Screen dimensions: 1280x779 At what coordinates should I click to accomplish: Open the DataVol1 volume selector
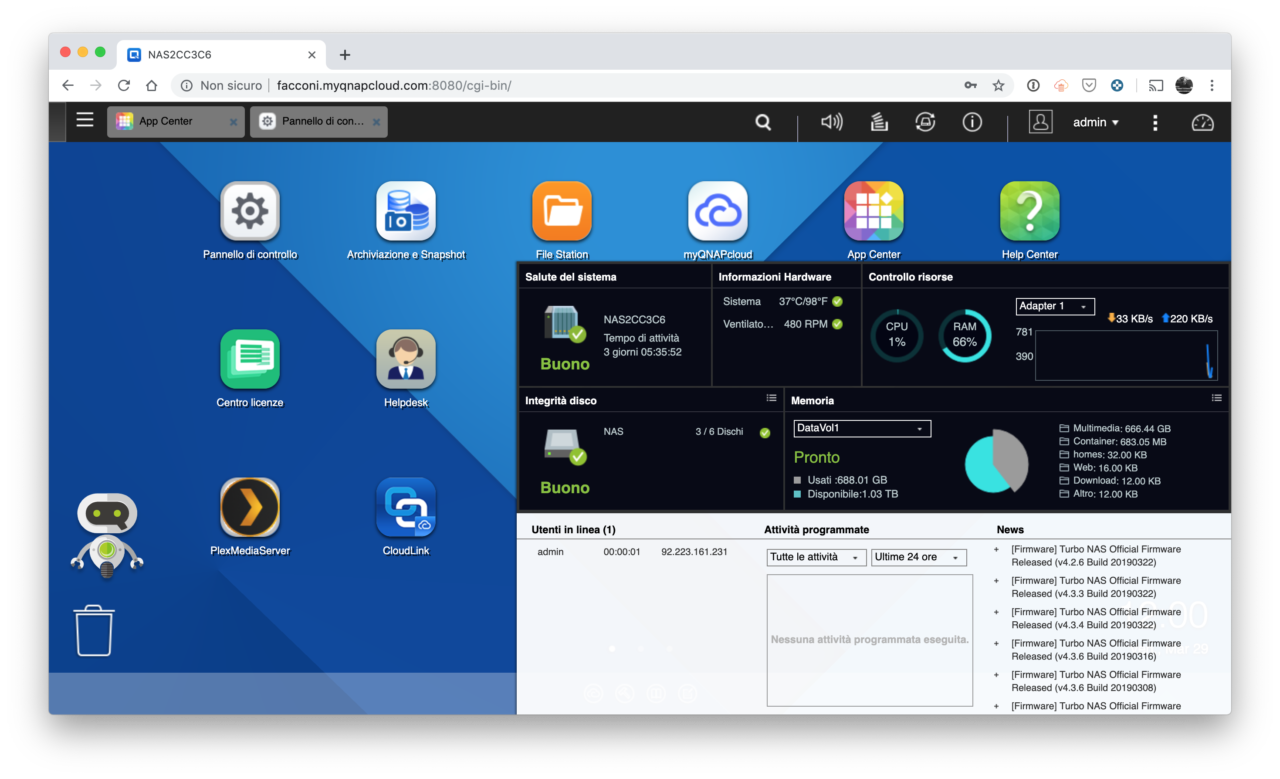pos(861,428)
